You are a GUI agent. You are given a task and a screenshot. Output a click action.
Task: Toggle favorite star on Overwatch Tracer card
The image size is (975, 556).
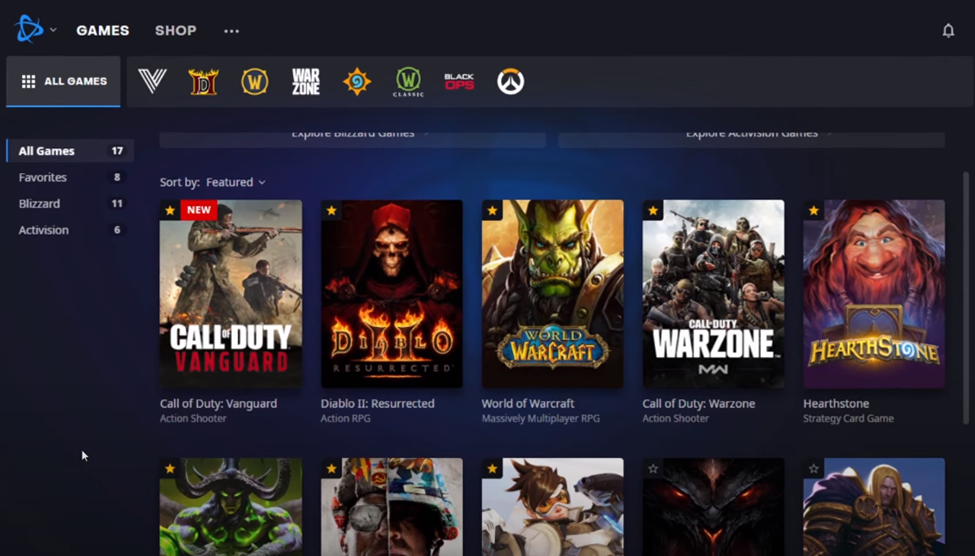coord(492,468)
